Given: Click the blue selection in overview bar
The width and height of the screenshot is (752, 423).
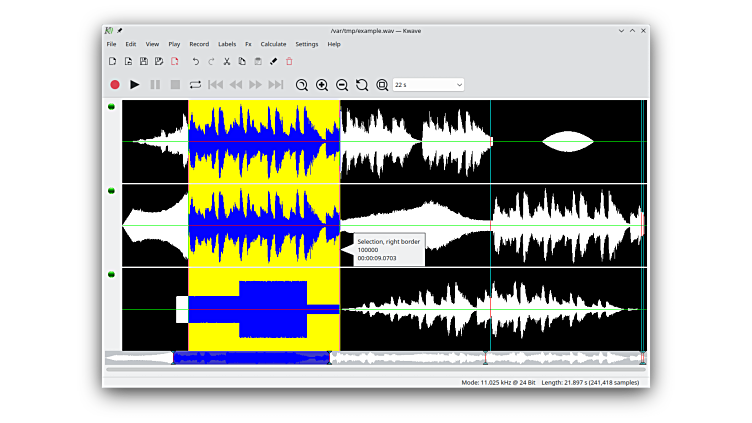Looking at the screenshot, I should [x=250, y=357].
